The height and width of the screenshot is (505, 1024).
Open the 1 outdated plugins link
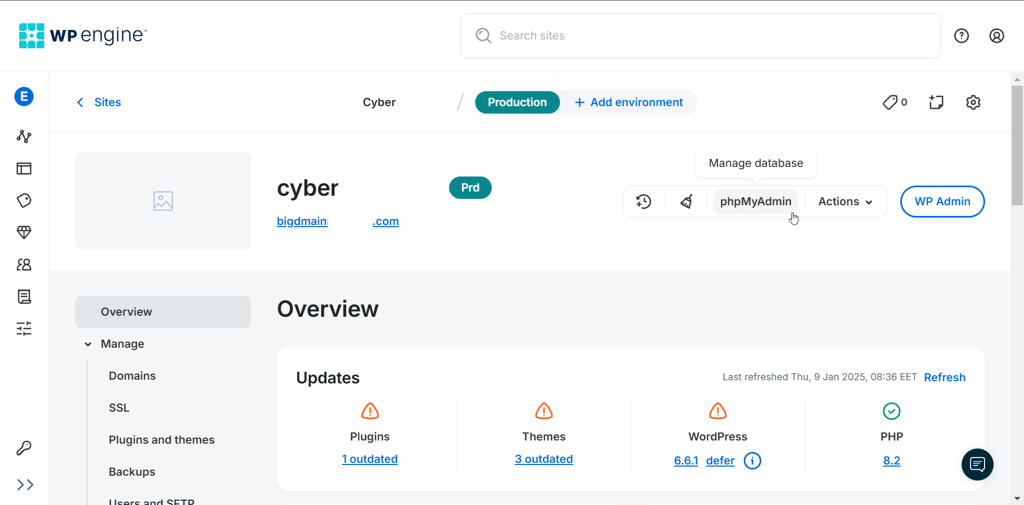point(370,459)
